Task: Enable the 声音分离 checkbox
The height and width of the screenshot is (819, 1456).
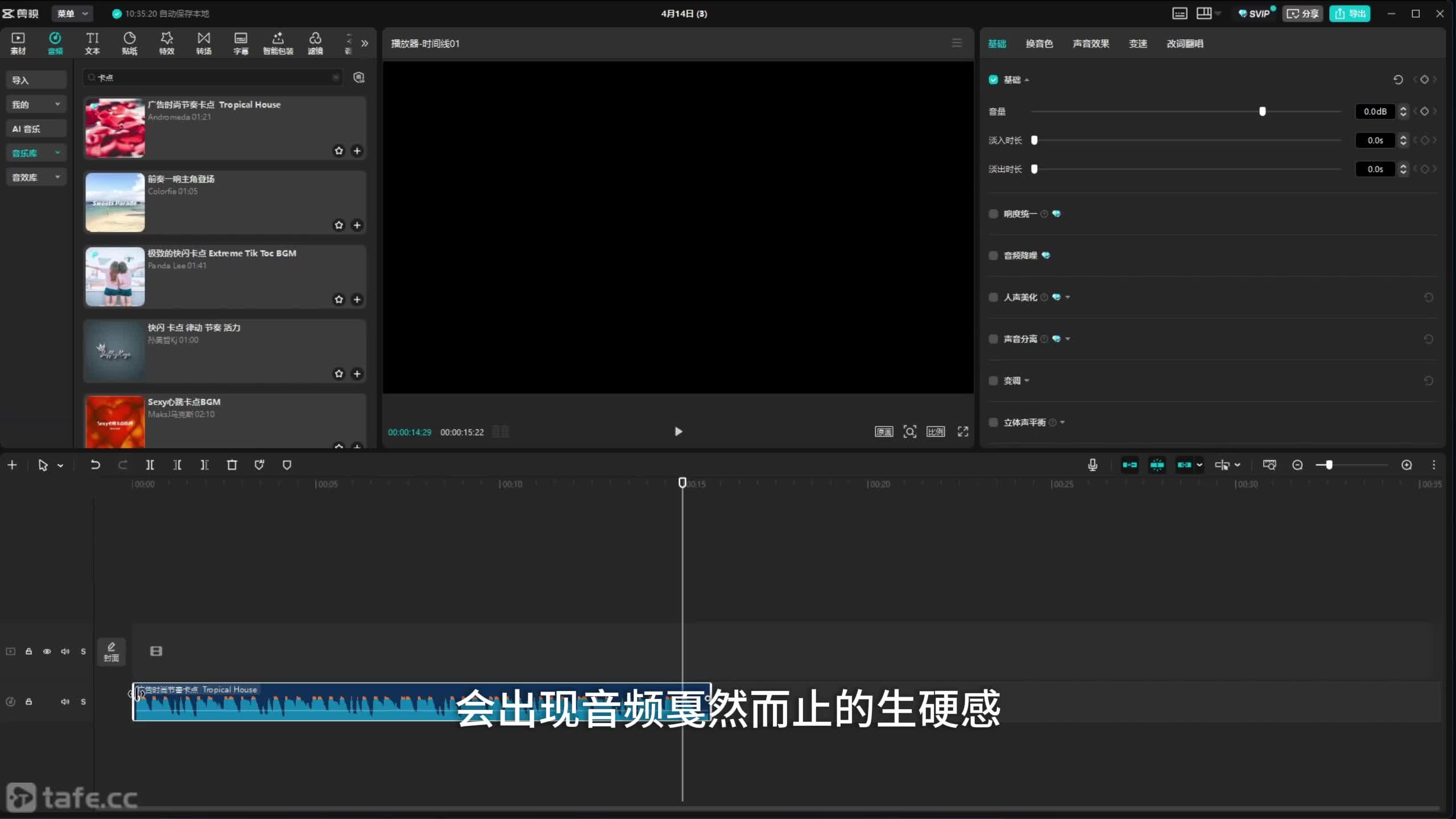Action: coord(993,339)
